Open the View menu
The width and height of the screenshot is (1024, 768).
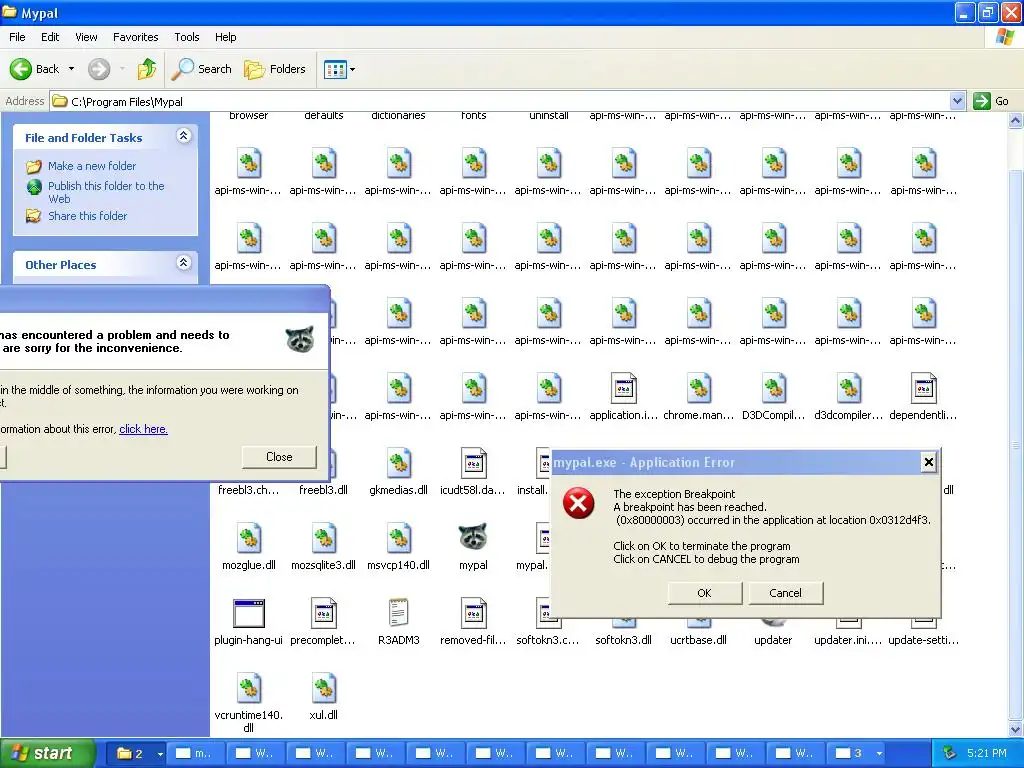pyautogui.click(x=86, y=37)
